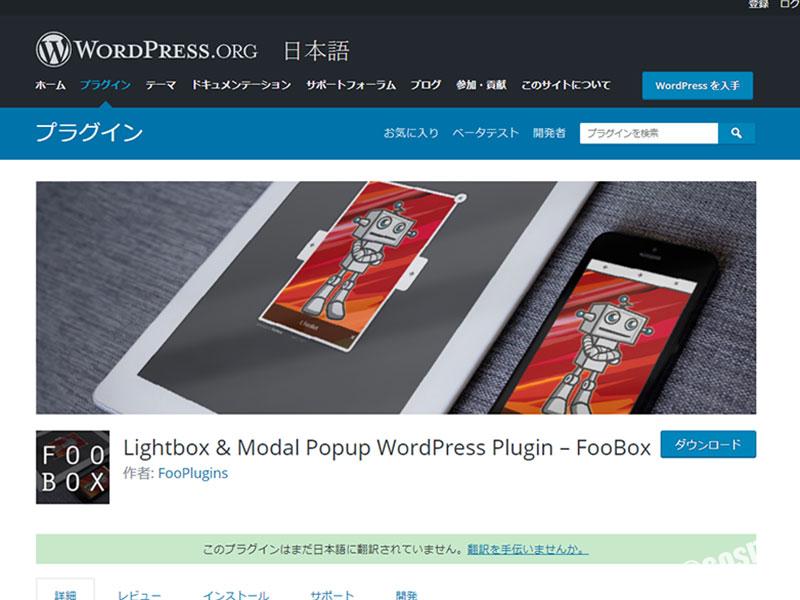This screenshot has width=800, height=600.
Task: Select 参加・貢献 in the navigation
Action: pos(481,85)
